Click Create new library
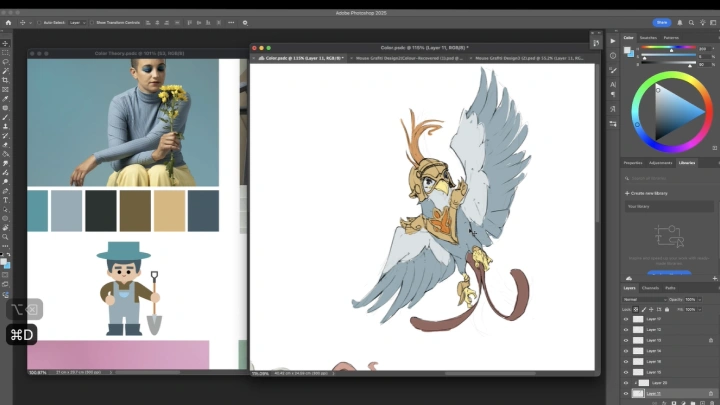 [646, 193]
